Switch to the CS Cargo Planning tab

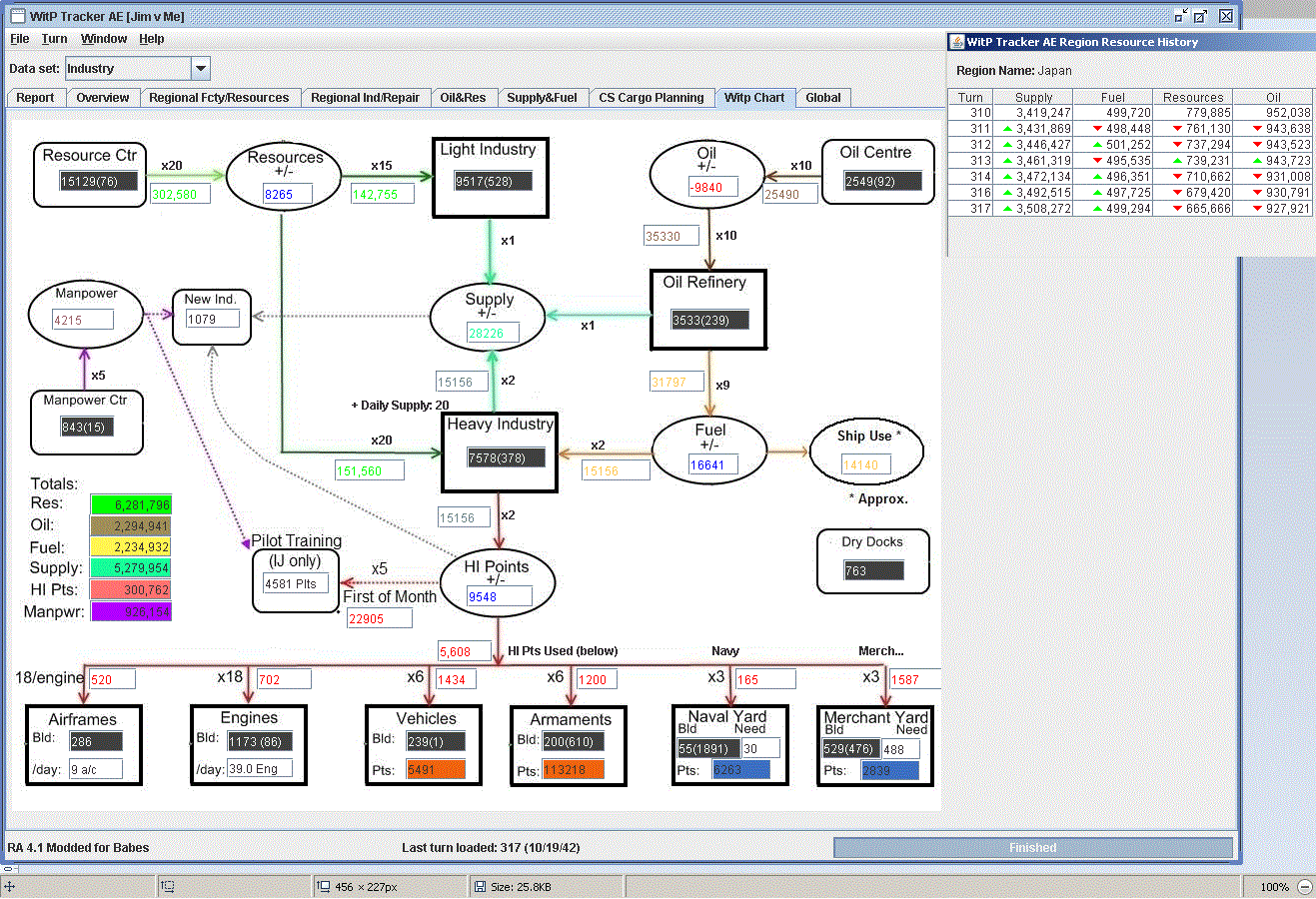click(652, 98)
